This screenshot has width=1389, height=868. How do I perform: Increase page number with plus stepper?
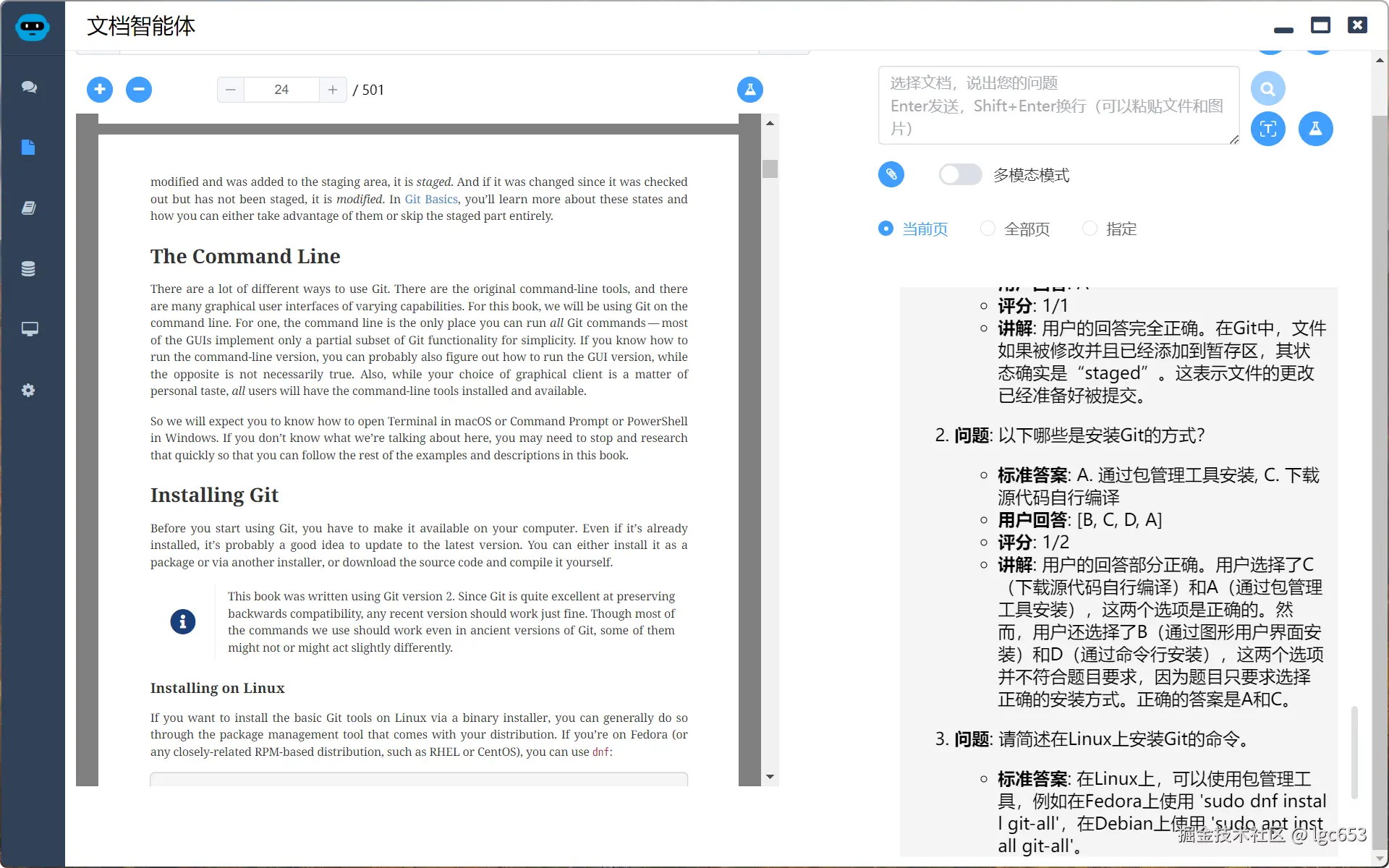[333, 90]
